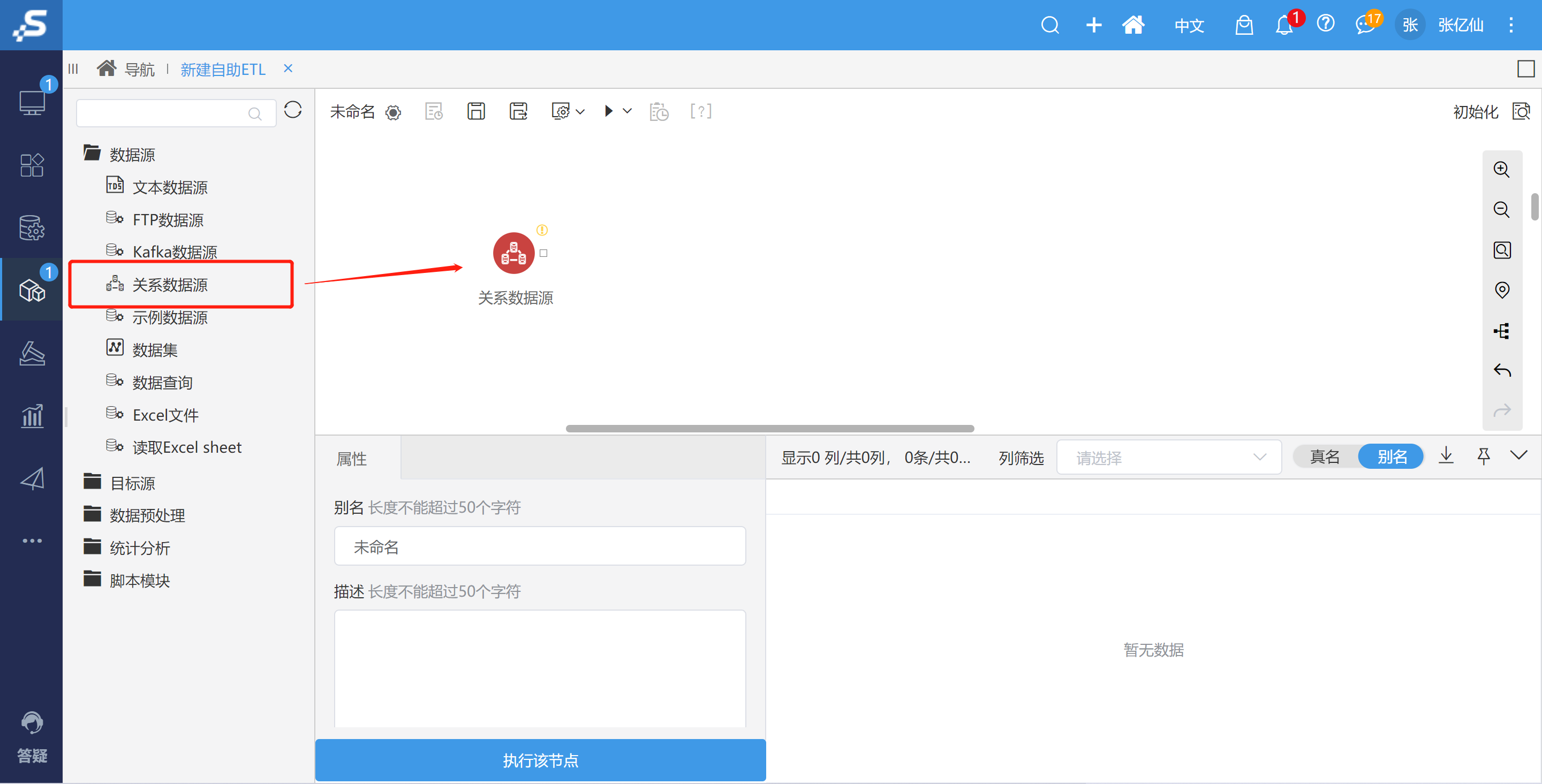Select 文本数据源 in the tree
Viewport: 1542px width, 784px height.
pos(169,187)
